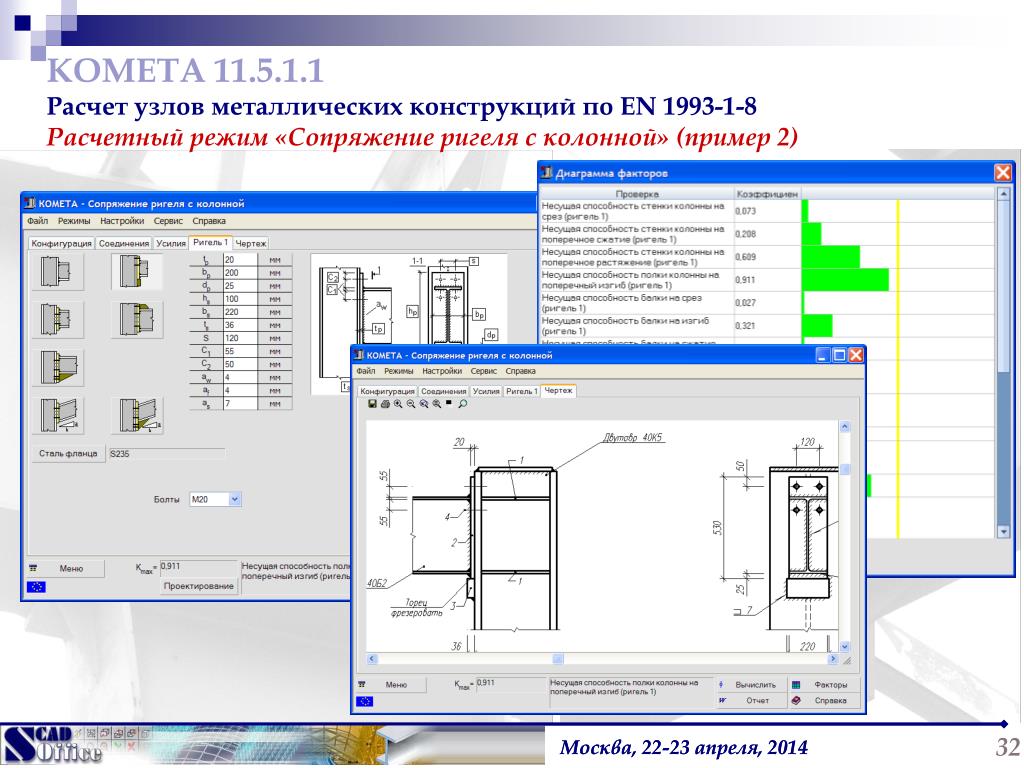Open Меню button in front window

[x=391, y=685]
